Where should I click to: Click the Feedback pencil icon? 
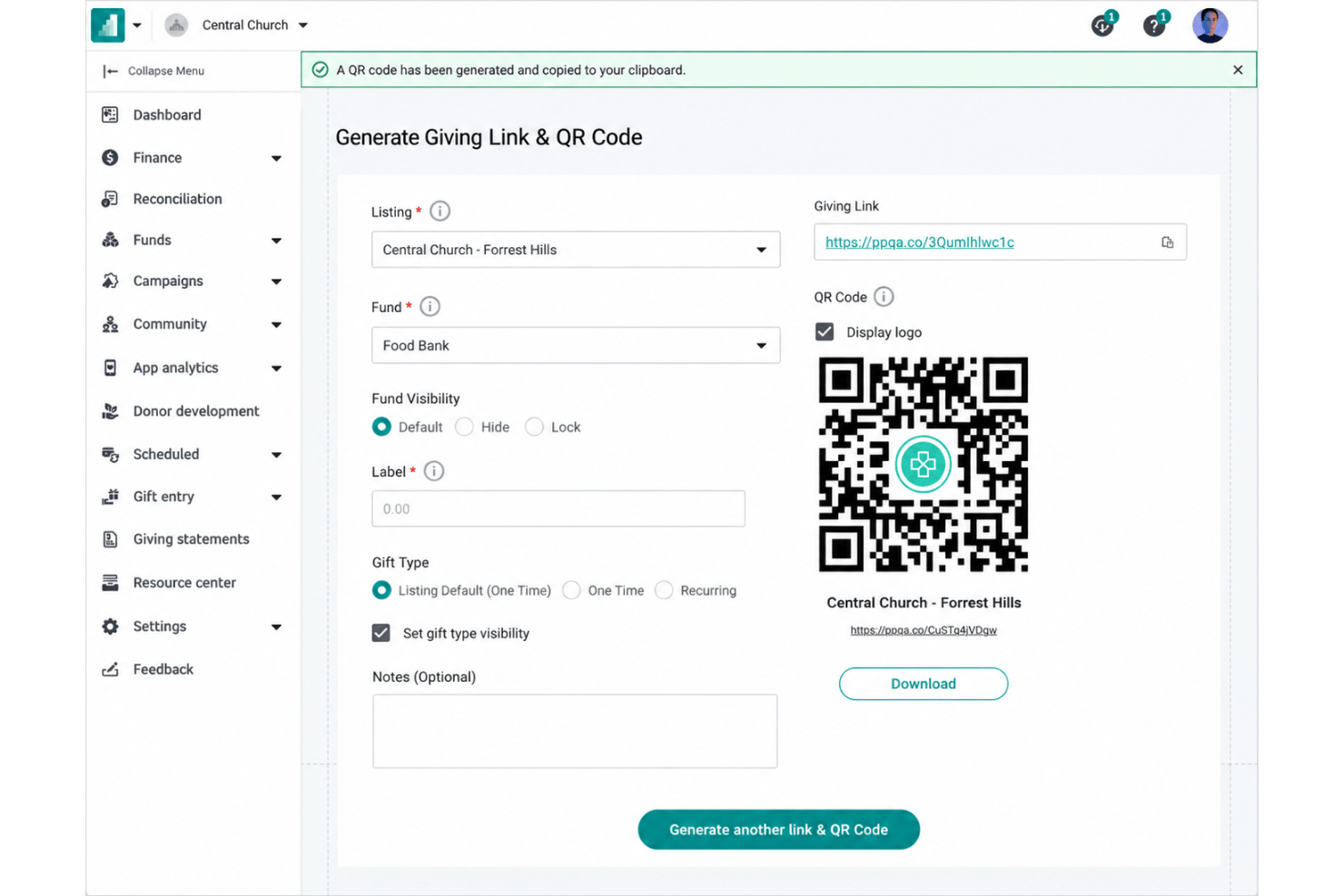tap(110, 669)
